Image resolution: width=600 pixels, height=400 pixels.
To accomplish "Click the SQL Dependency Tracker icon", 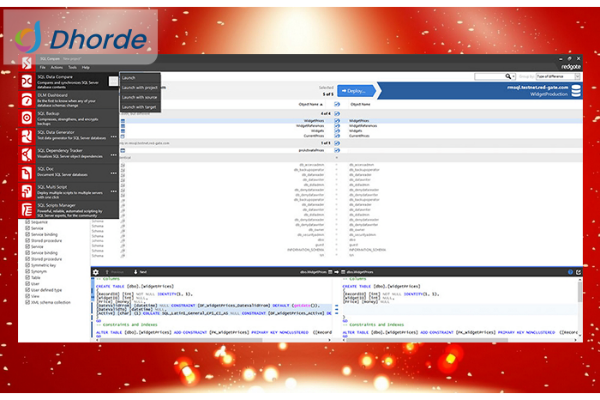I will click(x=28, y=154).
